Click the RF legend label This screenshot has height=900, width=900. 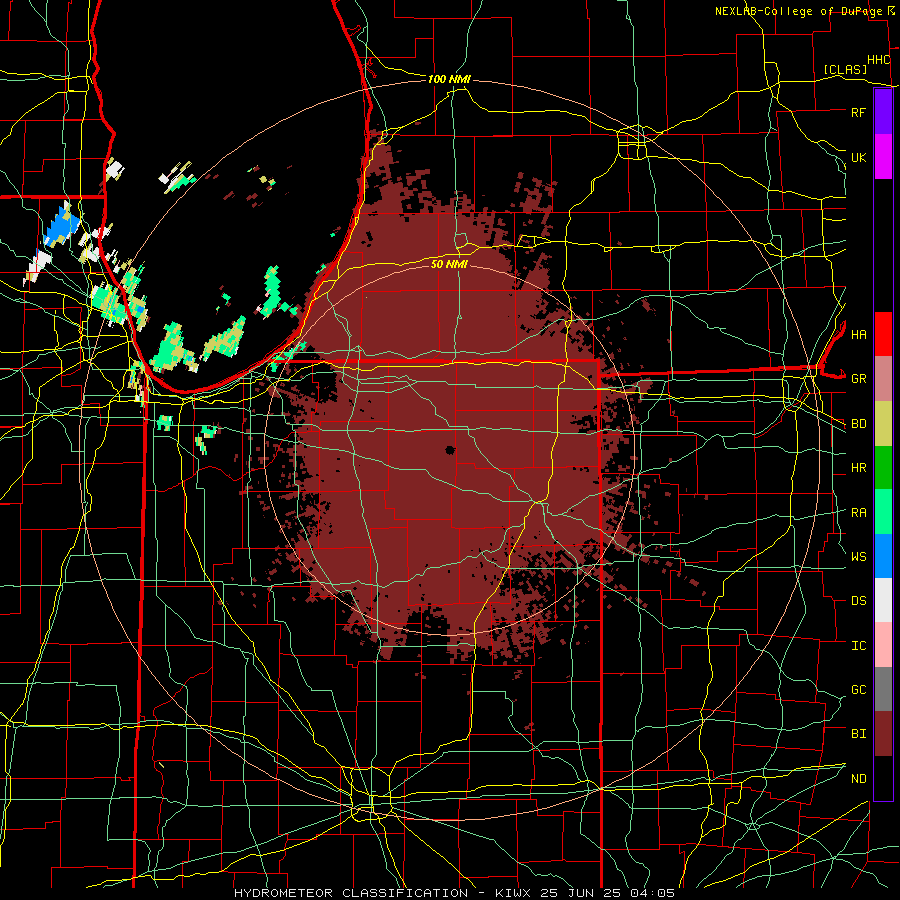(x=858, y=112)
